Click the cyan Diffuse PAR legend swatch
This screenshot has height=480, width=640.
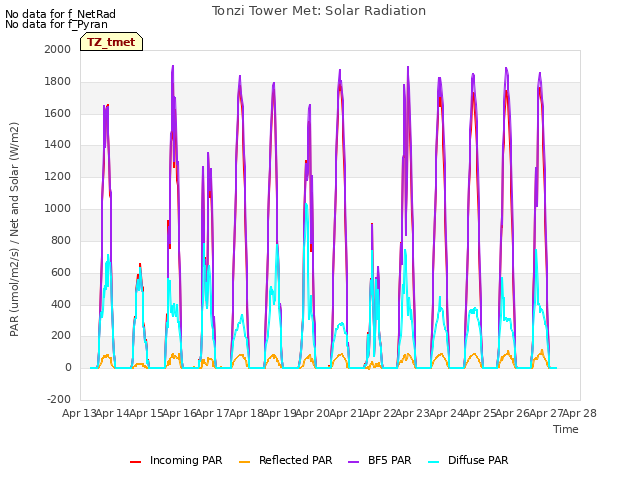pyautogui.click(x=434, y=462)
